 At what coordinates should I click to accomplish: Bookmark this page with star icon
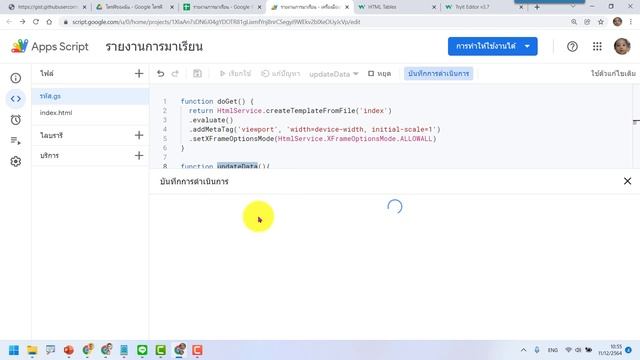600,22
